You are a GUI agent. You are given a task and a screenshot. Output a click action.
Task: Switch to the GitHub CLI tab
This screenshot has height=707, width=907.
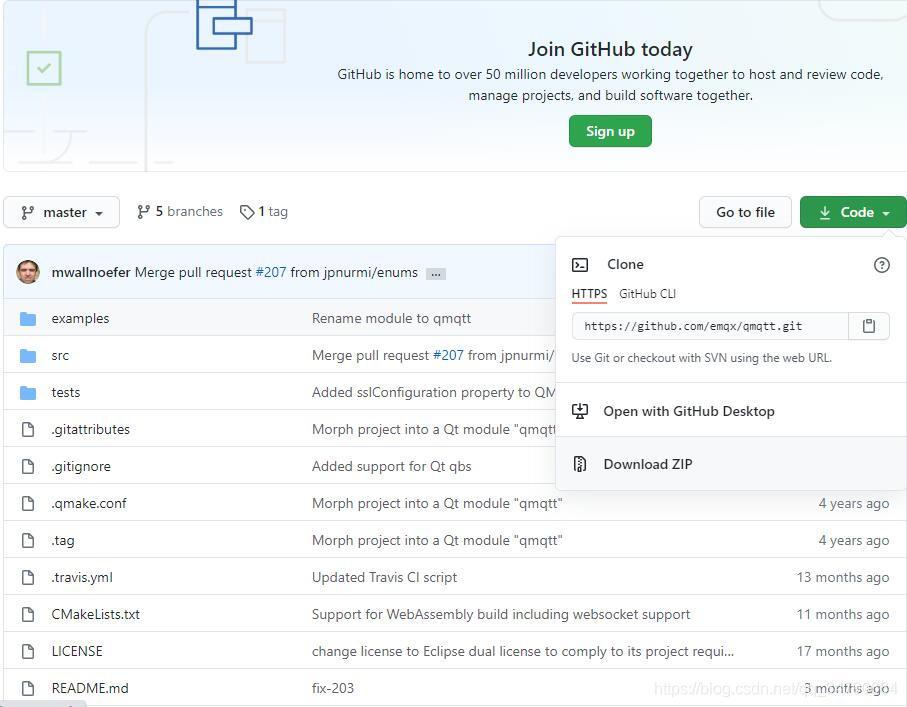647,294
